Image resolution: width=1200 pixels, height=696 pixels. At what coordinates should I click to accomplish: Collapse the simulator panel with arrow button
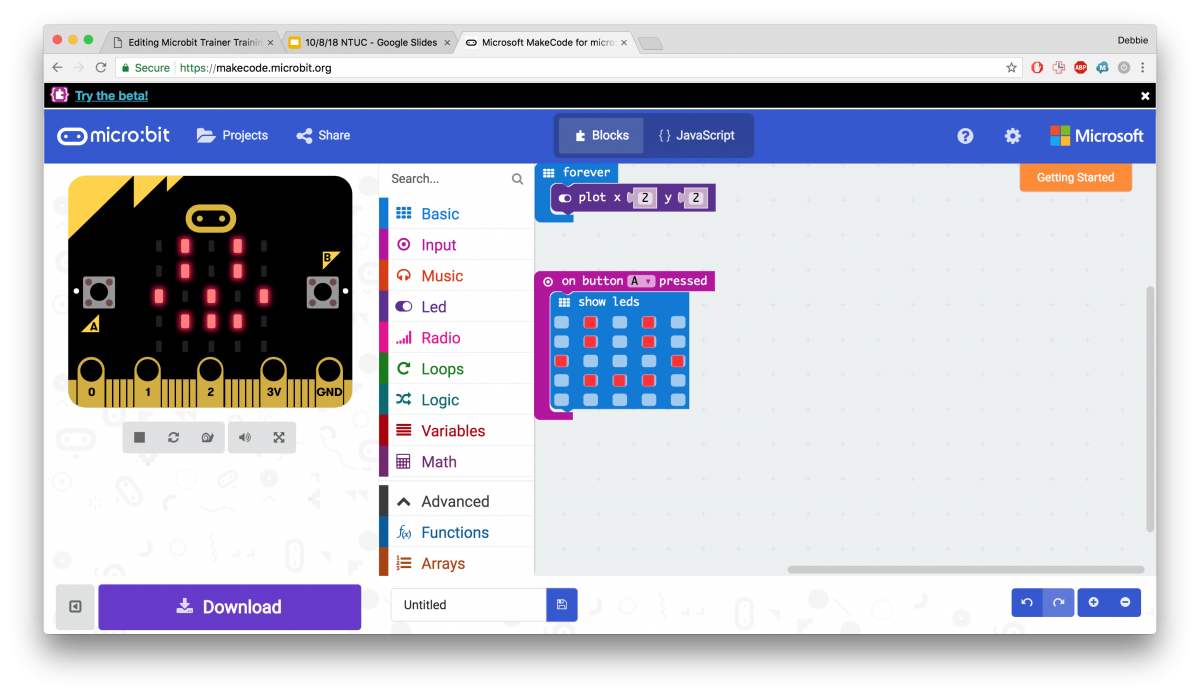click(x=75, y=607)
